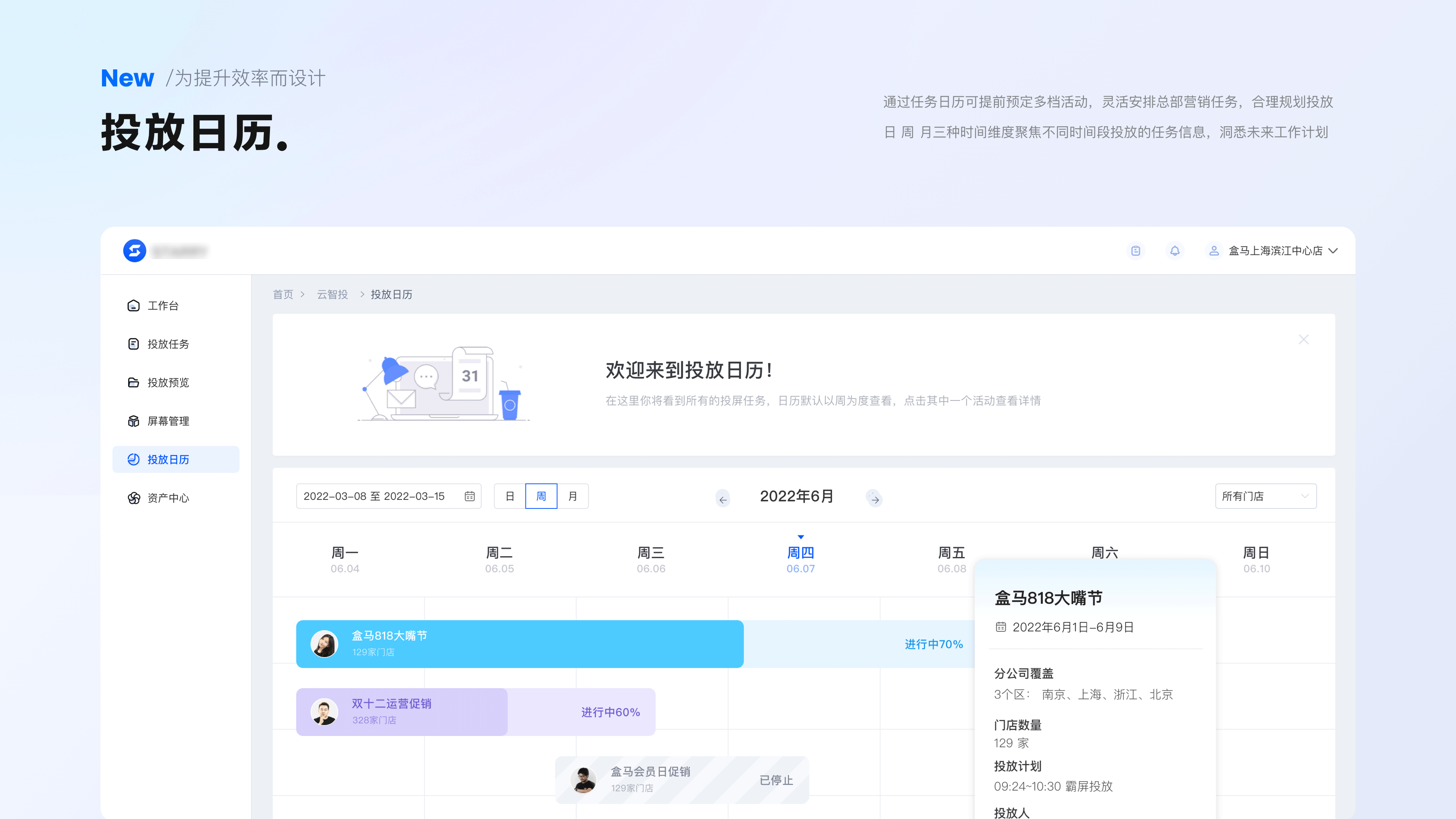
Task: Click the user profile icon
Action: click(1213, 250)
